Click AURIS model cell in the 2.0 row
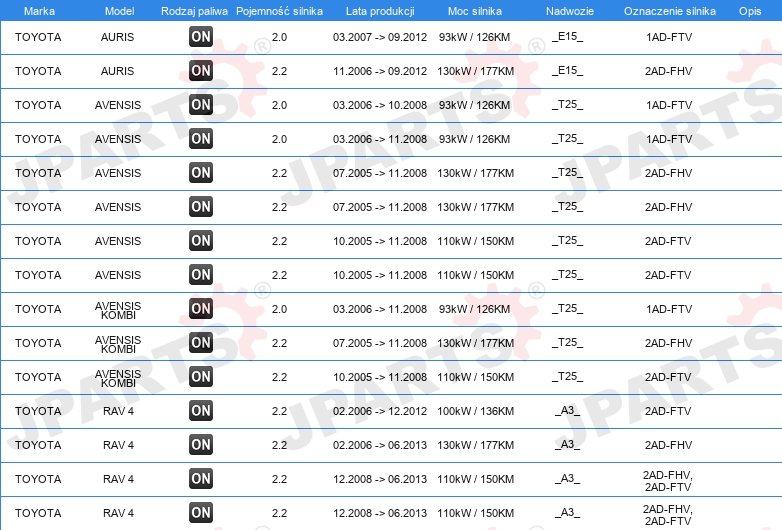 117,37
